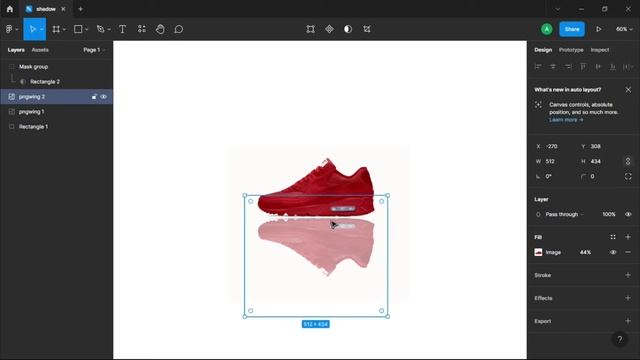This screenshot has height=360, width=640.
Task: Click the X position field
Action: [x=552, y=146]
